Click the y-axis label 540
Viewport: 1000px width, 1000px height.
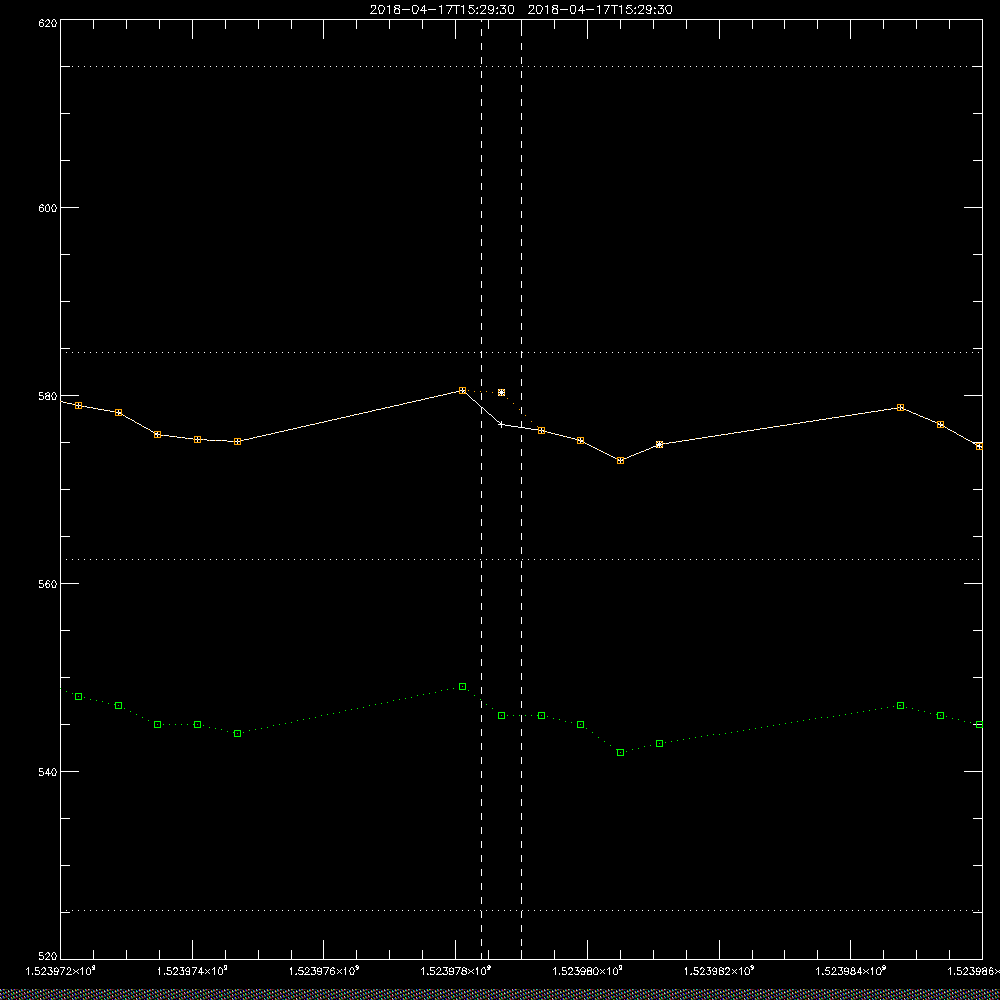pos(49,772)
